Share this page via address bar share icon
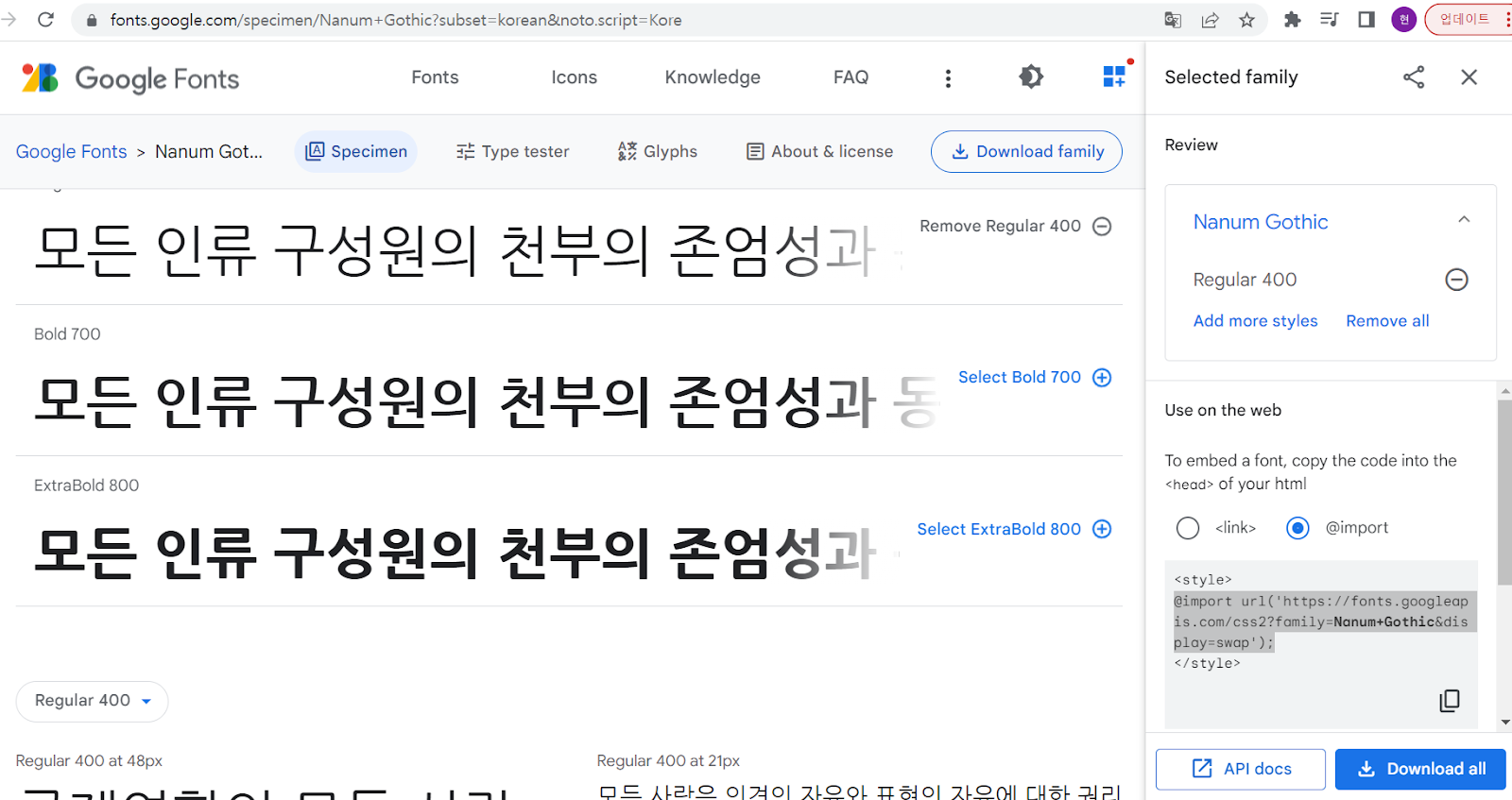 click(x=1210, y=20)
